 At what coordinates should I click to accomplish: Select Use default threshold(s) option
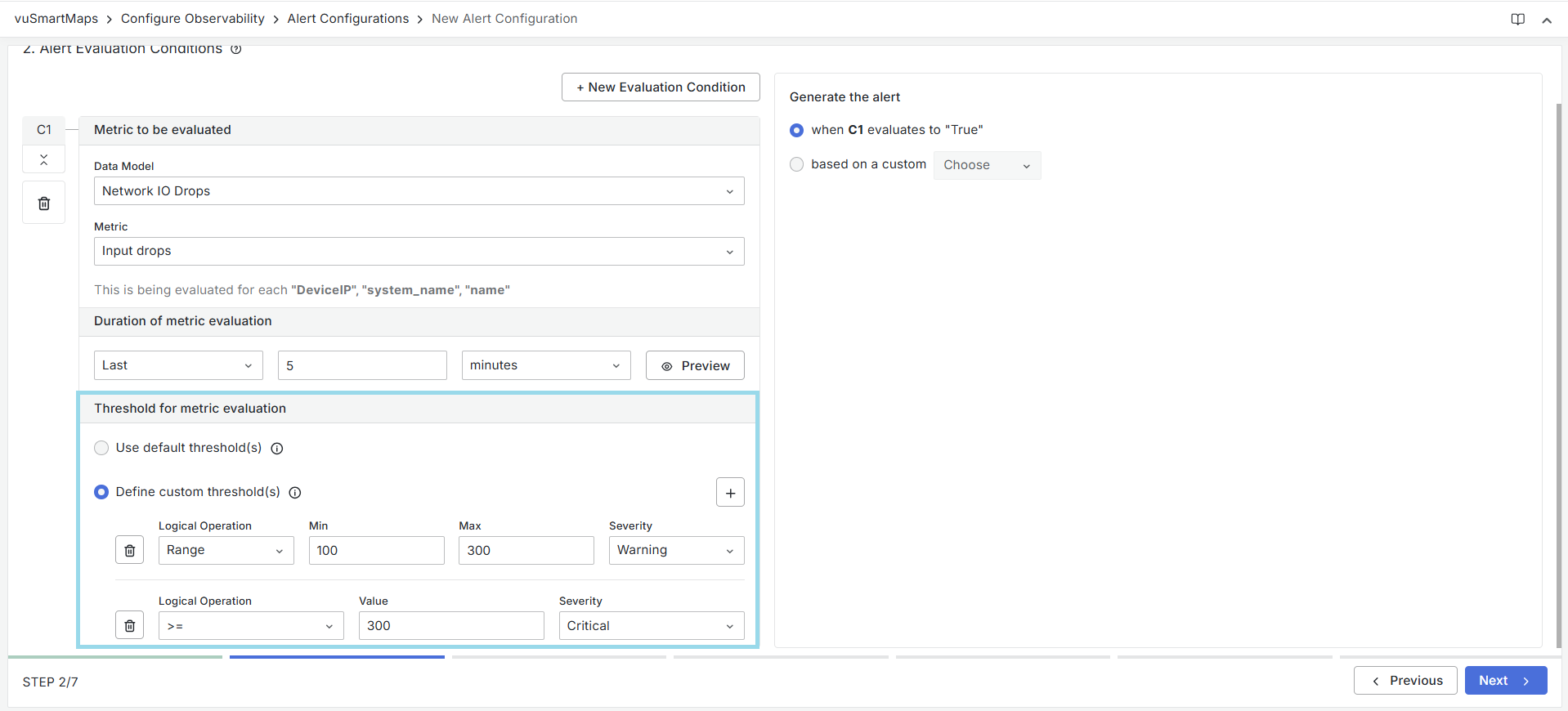coord(101,448)
